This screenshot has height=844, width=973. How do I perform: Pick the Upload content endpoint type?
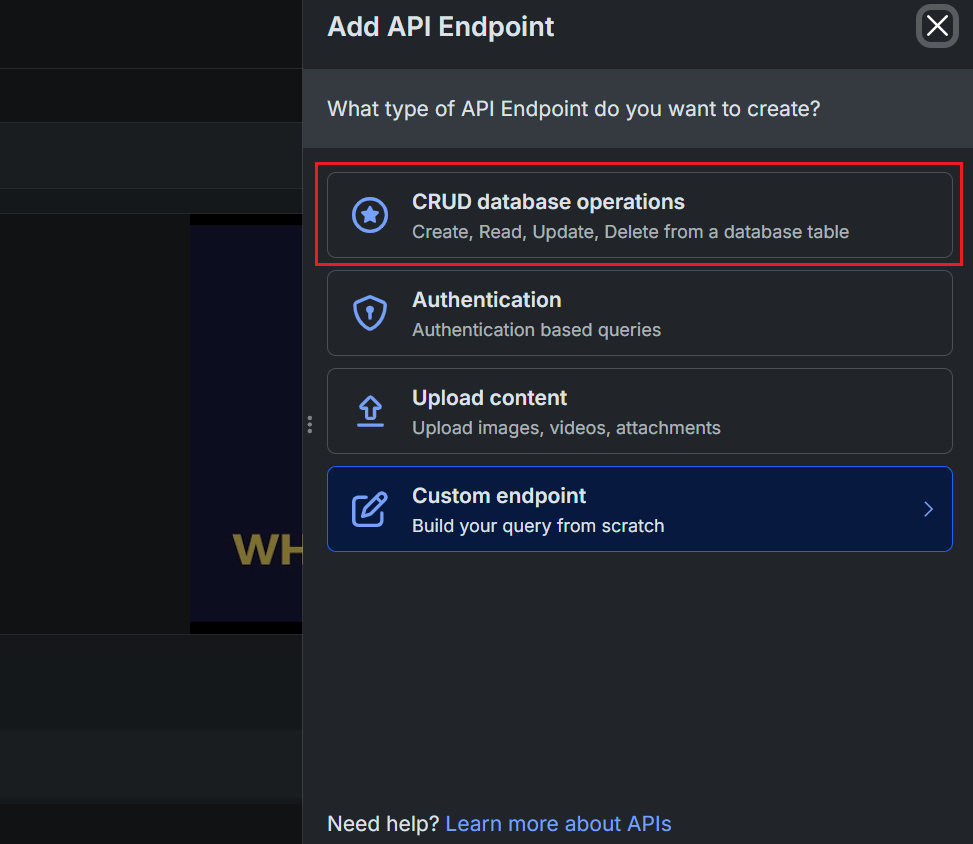click(639, 411)
